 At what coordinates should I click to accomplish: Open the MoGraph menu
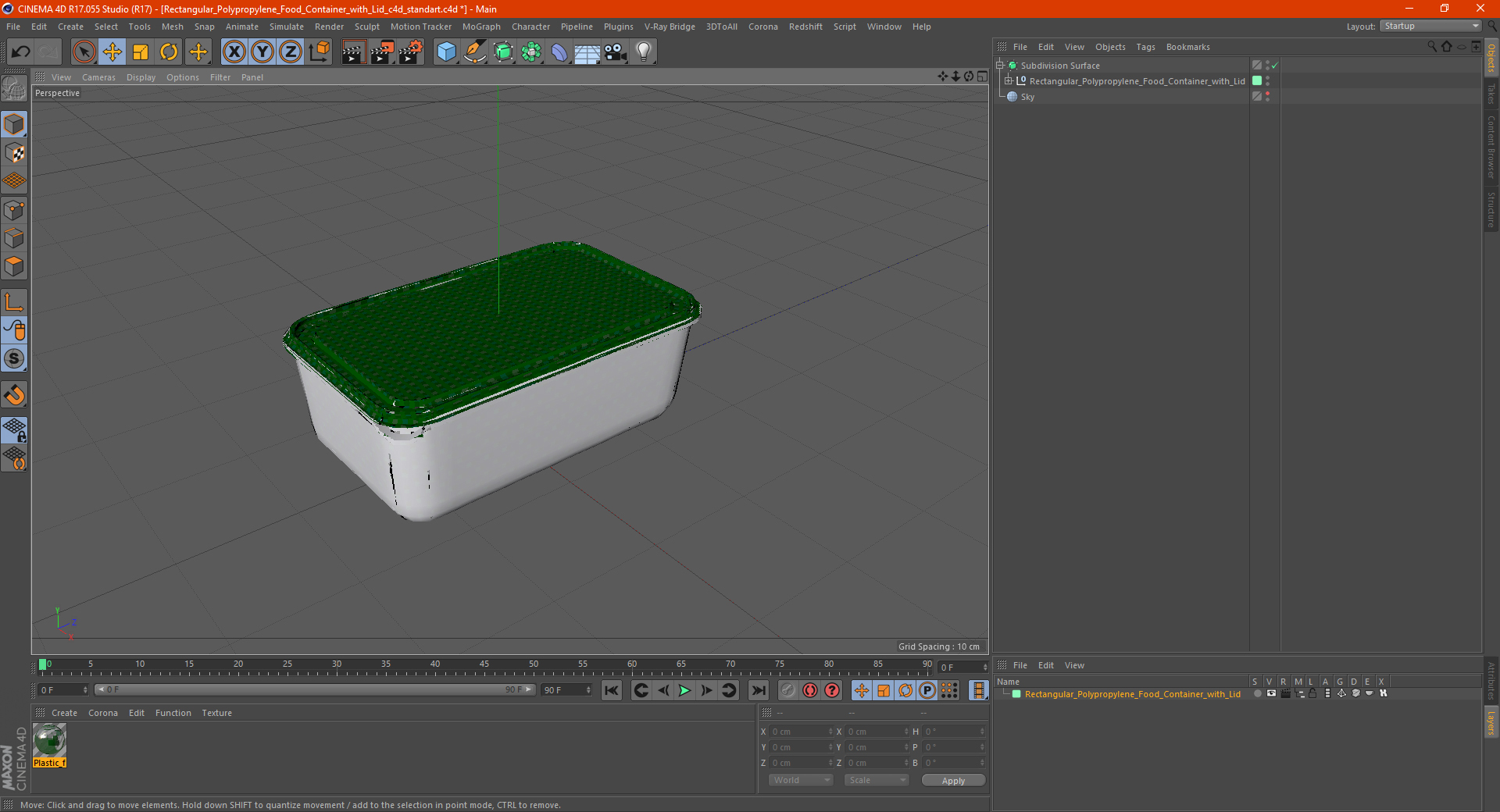click(481, 27)
